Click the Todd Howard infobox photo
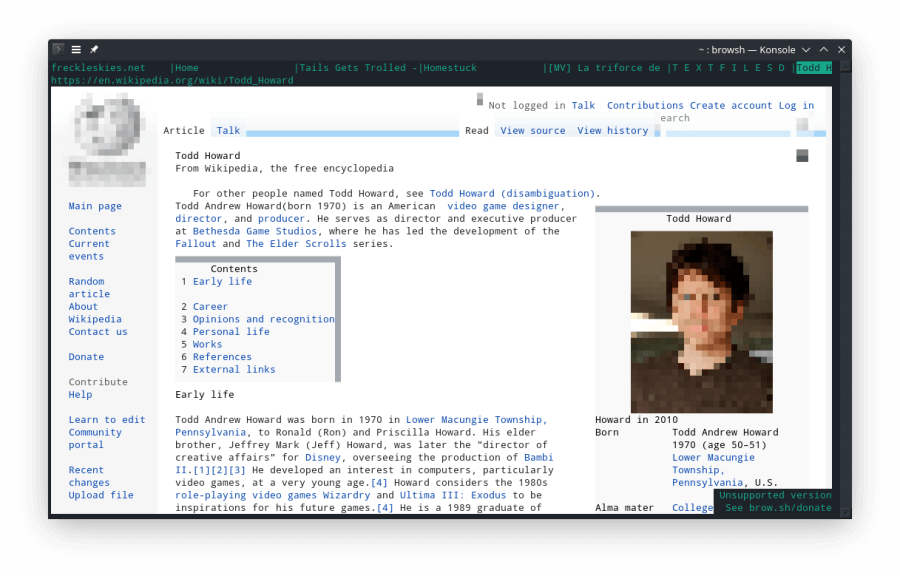The image size is (900, 576). point(701,322)
